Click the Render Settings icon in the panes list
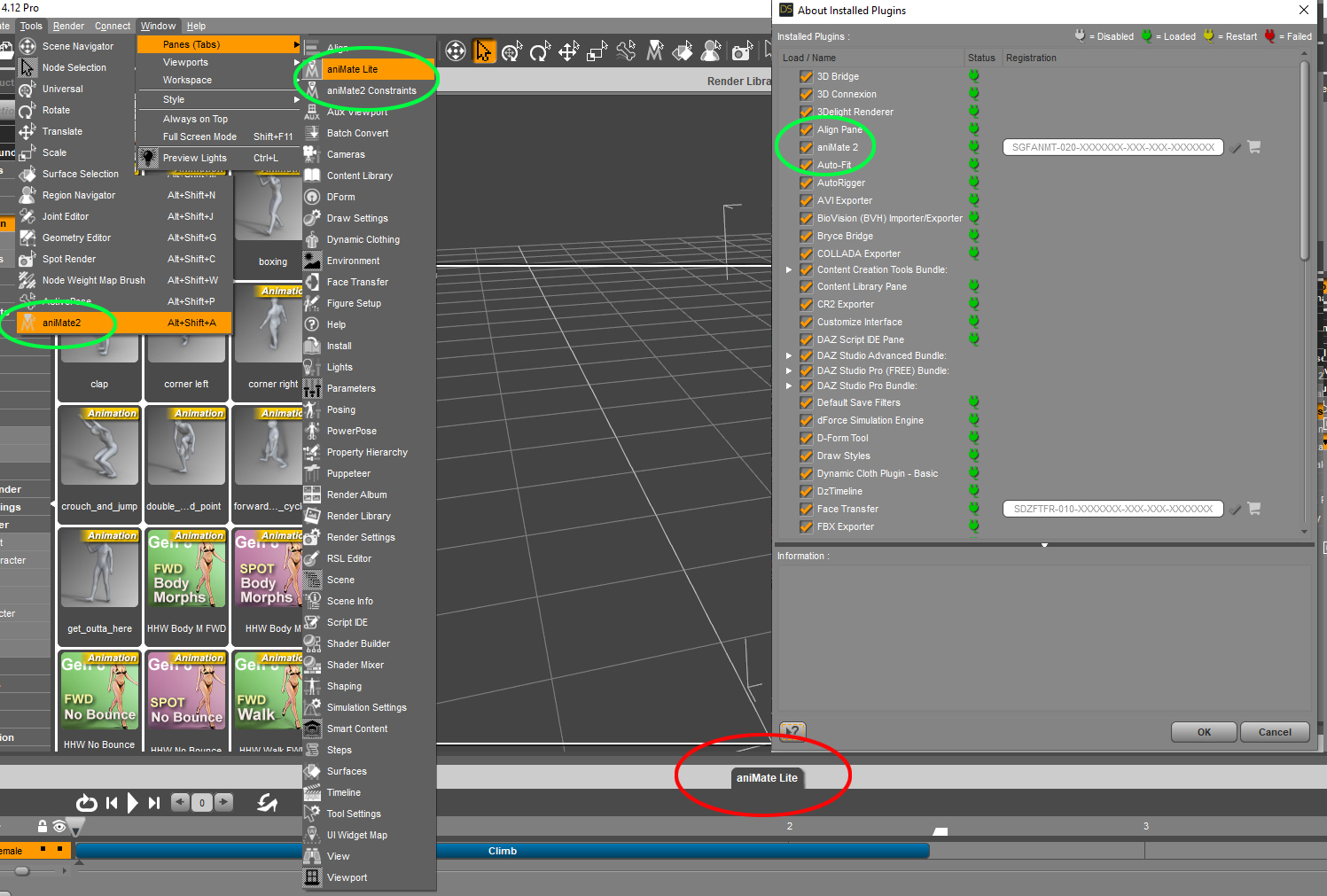This screenshot has width=1327, height=896. coord(312,537)
